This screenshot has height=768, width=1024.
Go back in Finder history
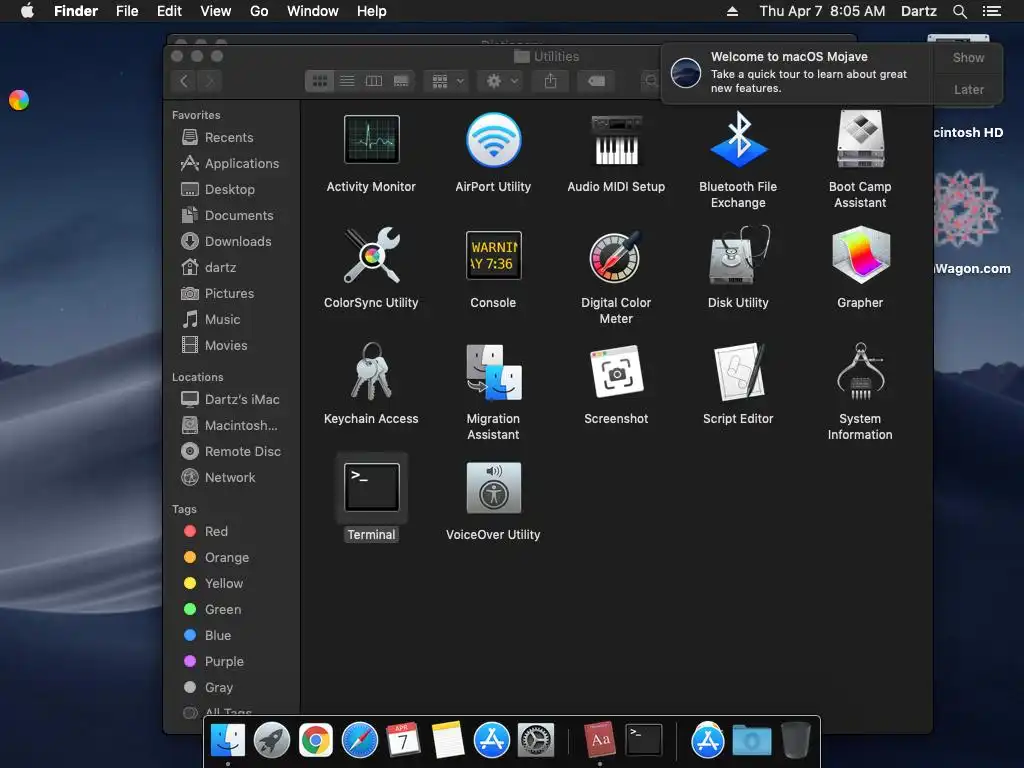(184, 81)
